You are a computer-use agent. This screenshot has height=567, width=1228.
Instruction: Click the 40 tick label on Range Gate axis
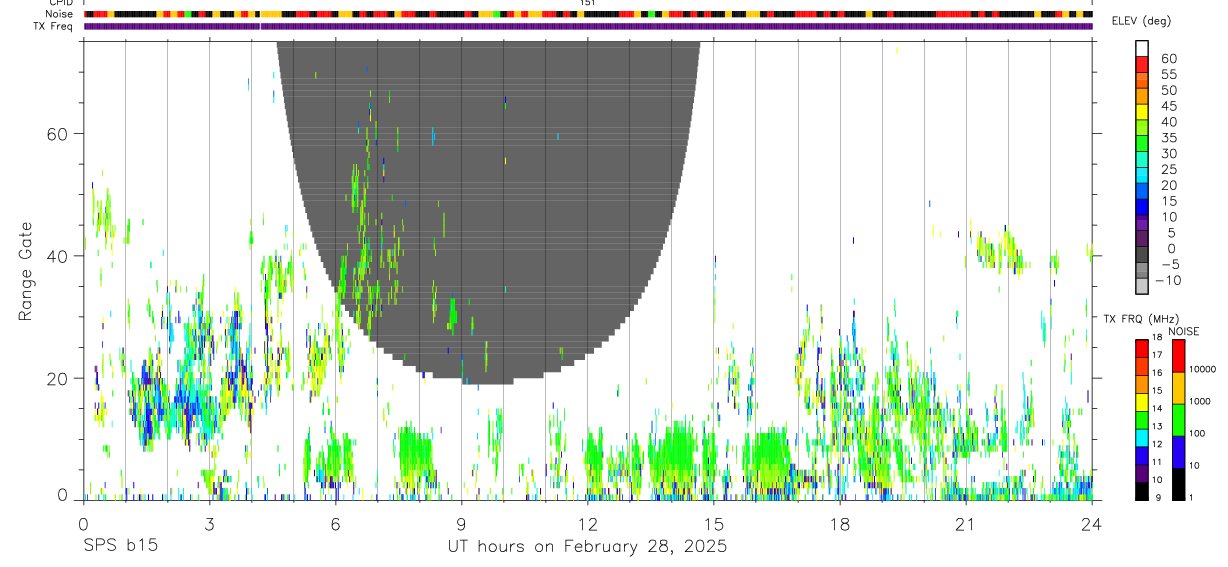point(60,256)
